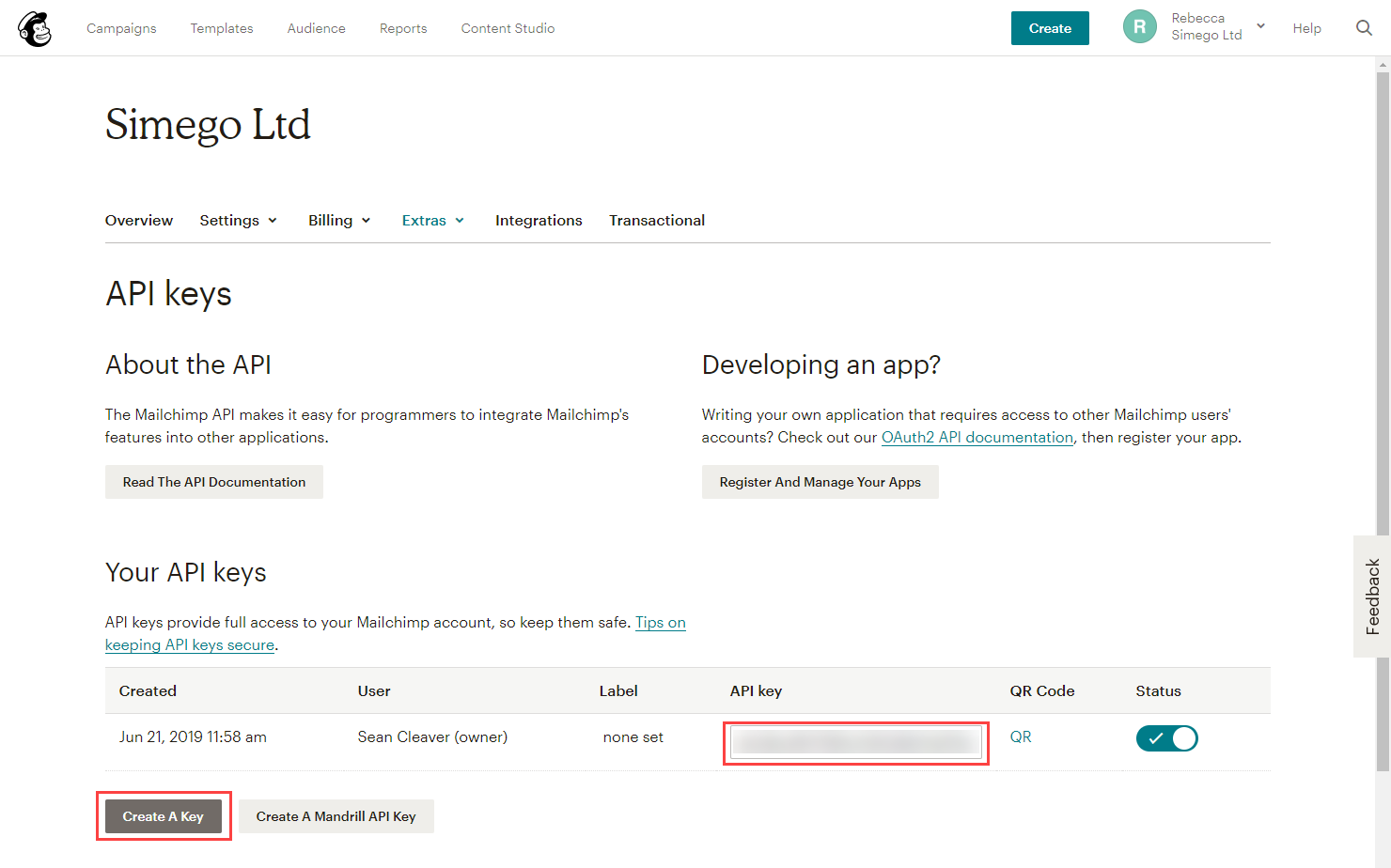Open Content Studio

tap(508, 28)
